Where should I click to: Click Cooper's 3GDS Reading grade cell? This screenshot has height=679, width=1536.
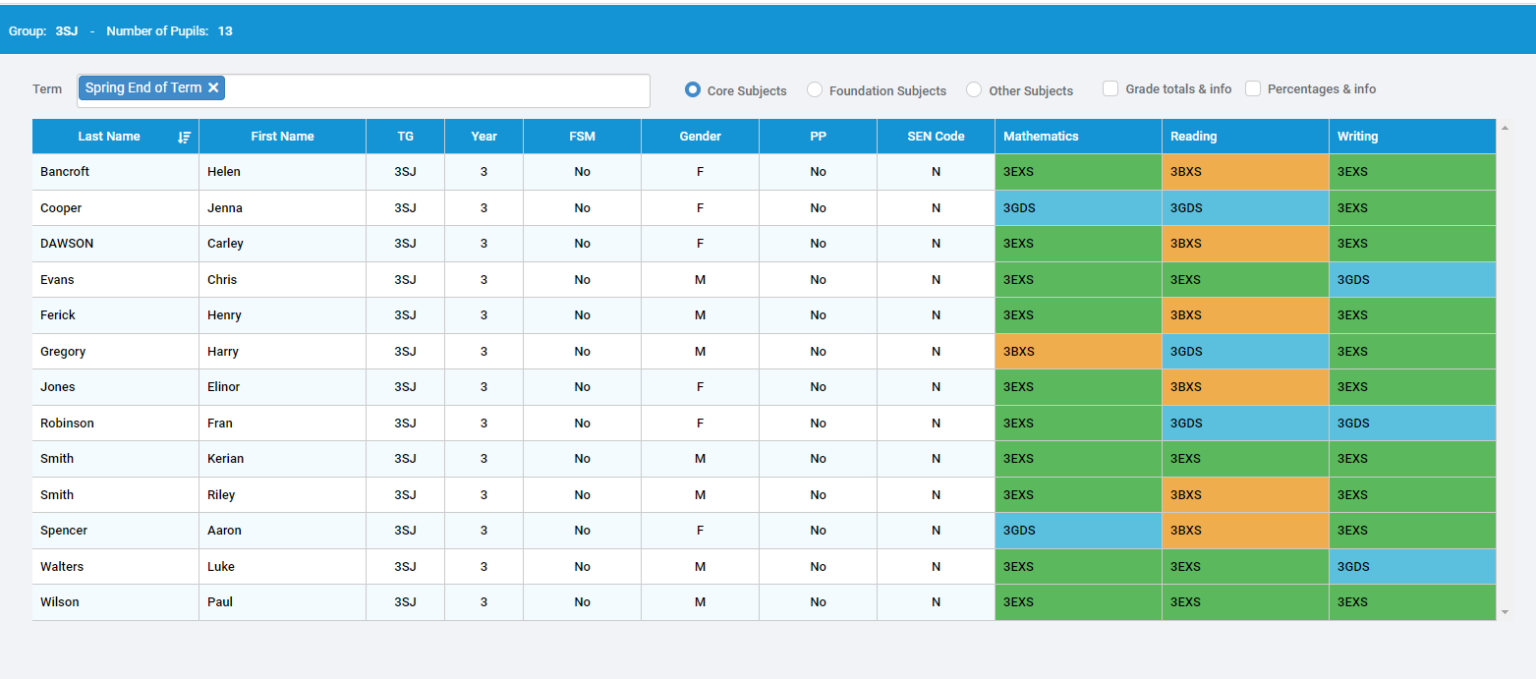[x=1245, y=207]
